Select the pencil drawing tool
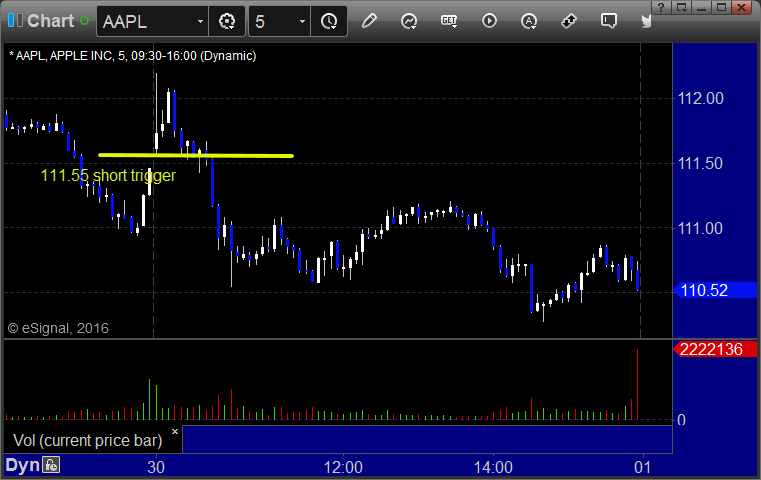Viewport: 761px width, 480px height. pyautogui.click(x=369, y=21)
